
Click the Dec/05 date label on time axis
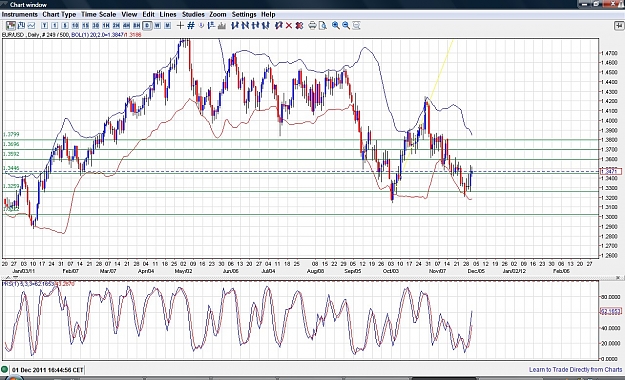[476, 271]
